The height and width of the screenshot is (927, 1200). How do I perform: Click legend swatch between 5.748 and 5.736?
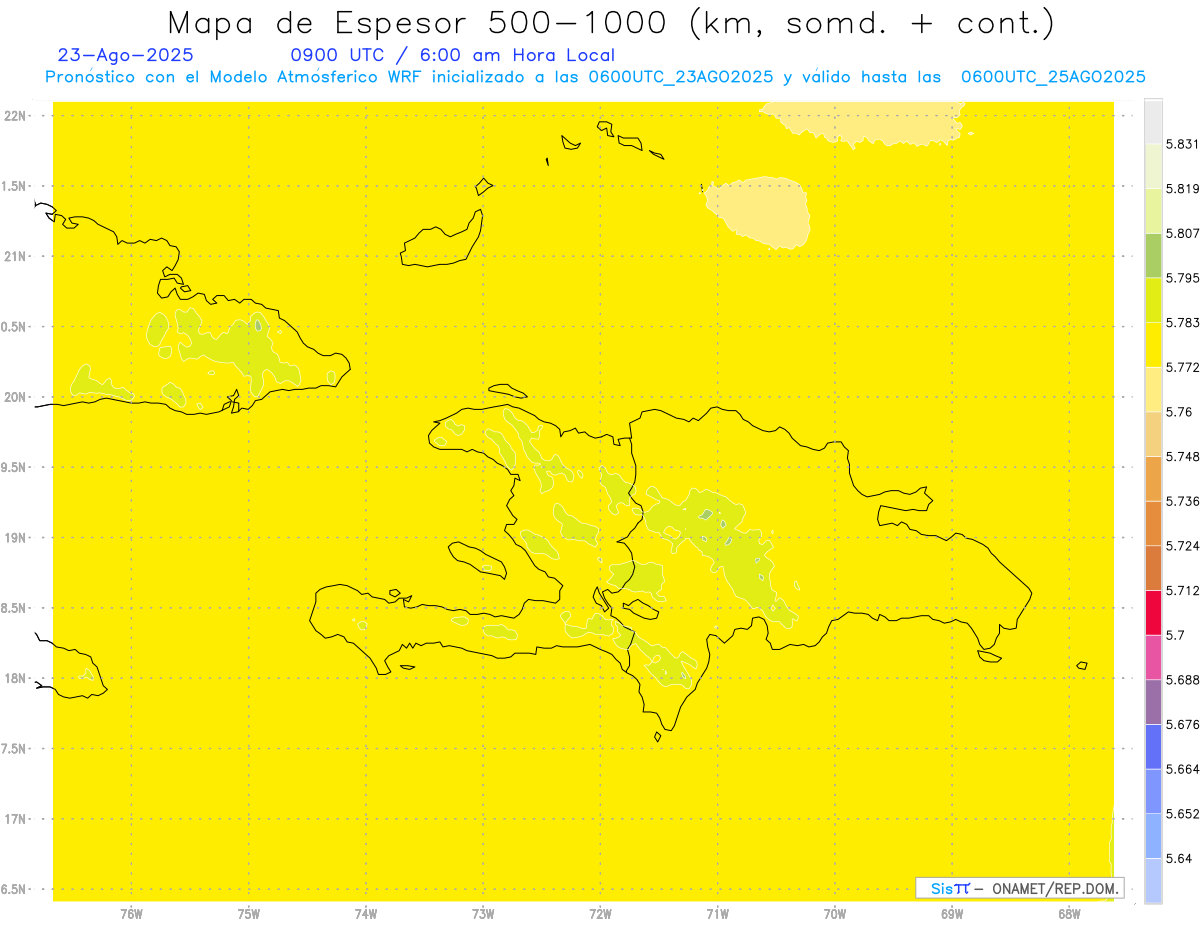click(x=1153, y=479)
